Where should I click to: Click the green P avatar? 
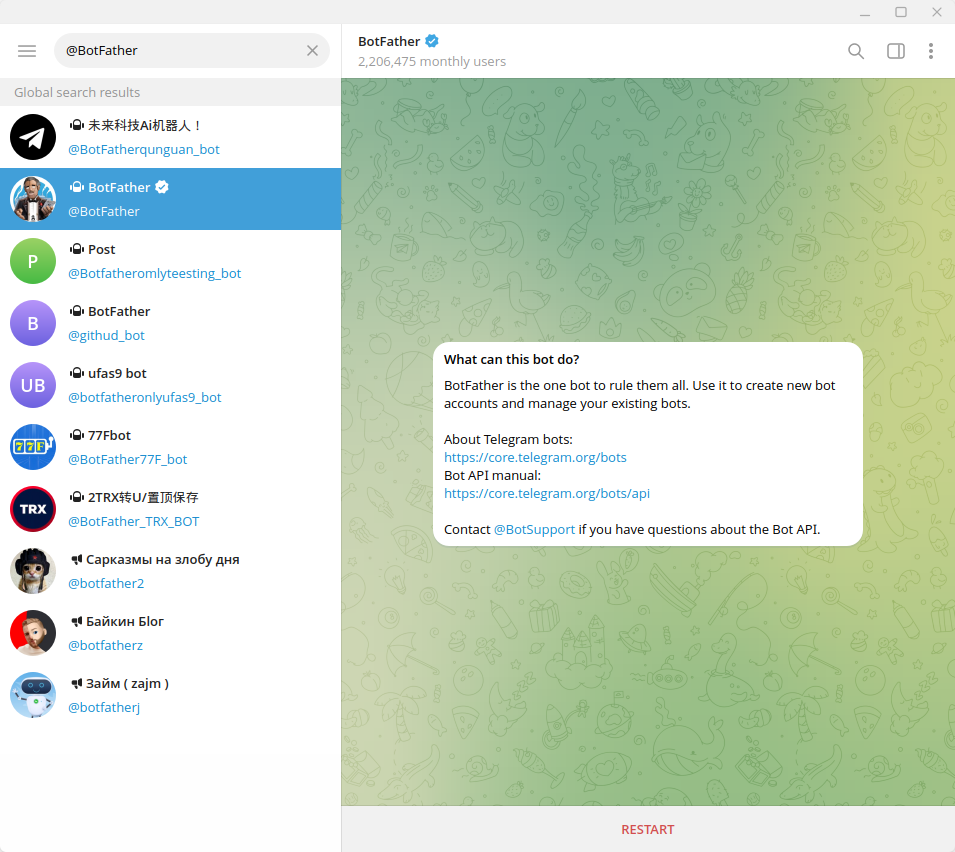pyautogui.click(x=33, y=261)
